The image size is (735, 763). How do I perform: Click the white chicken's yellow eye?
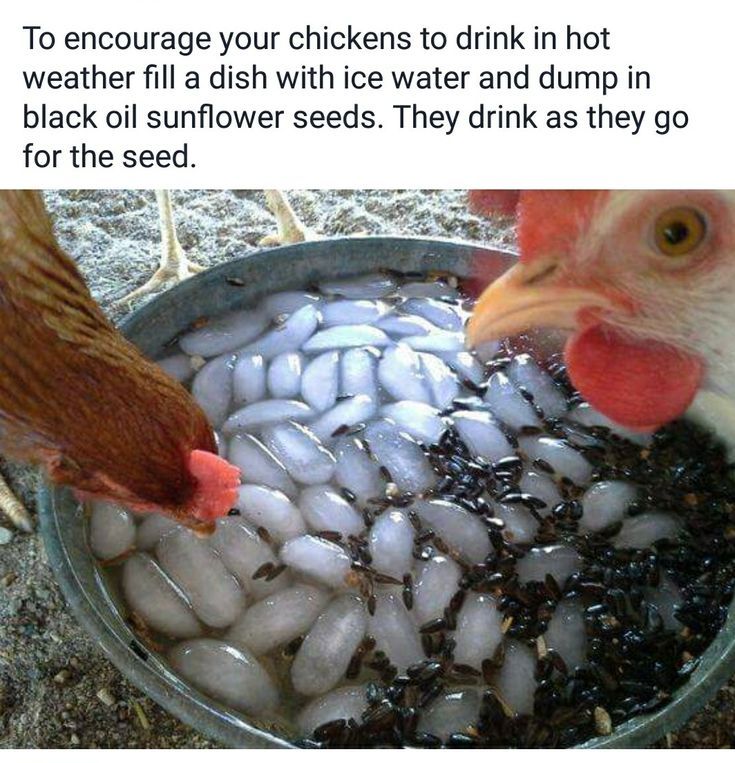[x=680, y=231]
